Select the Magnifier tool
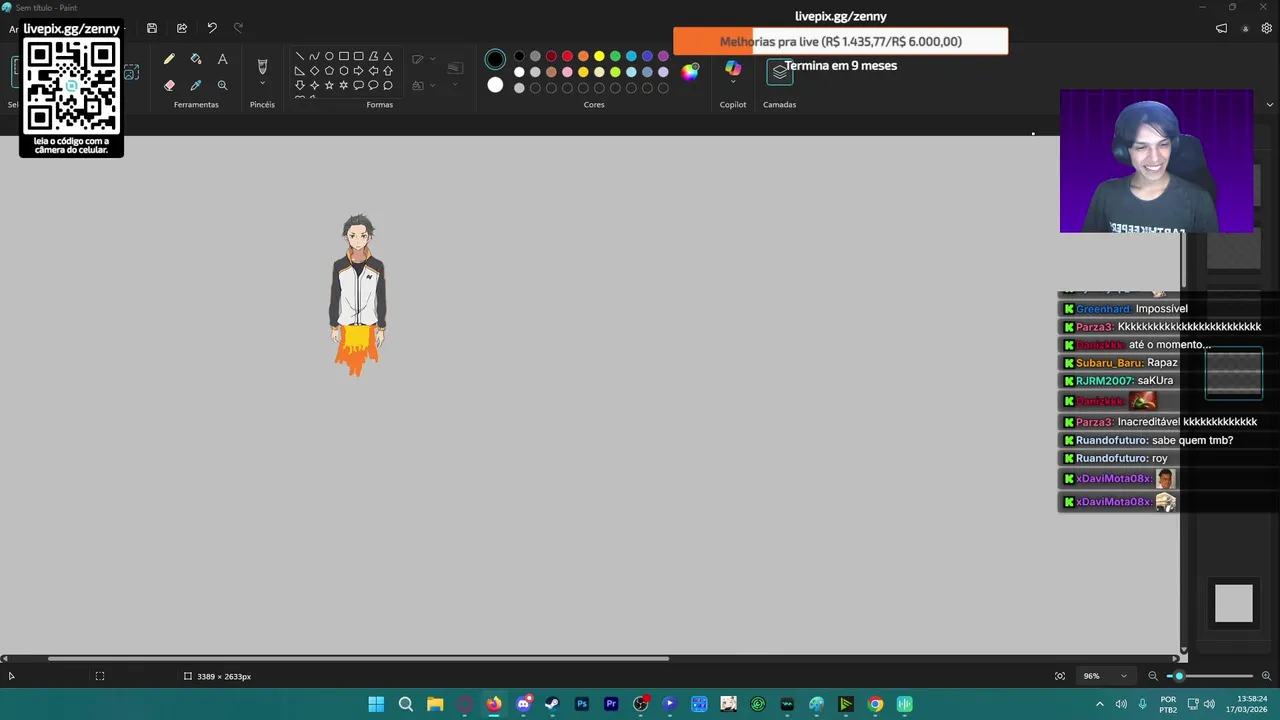Screen dimensions: 1280x720 tap(222, 86)
